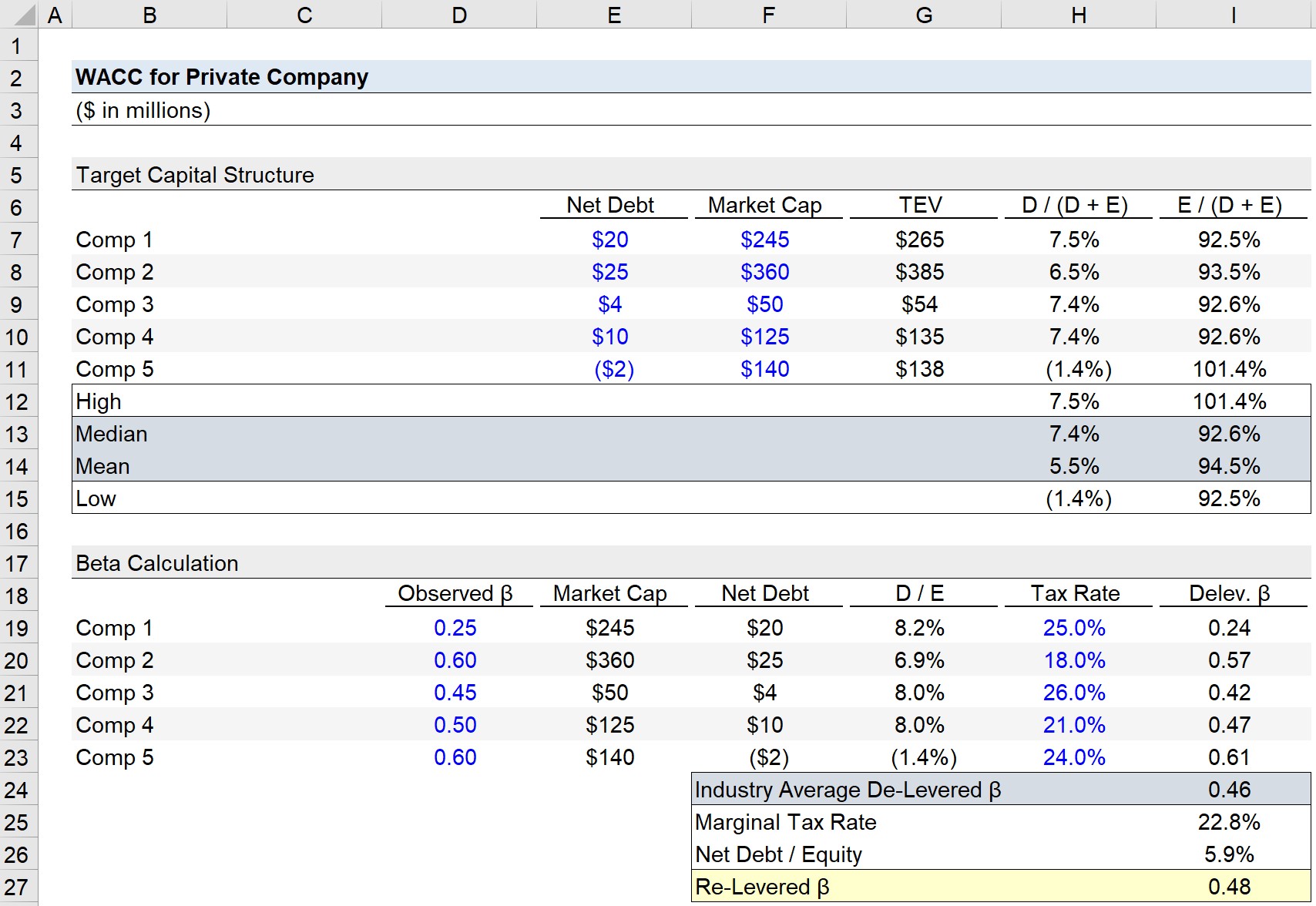Click the Delev. β column label

click(x=1230, y=593)
